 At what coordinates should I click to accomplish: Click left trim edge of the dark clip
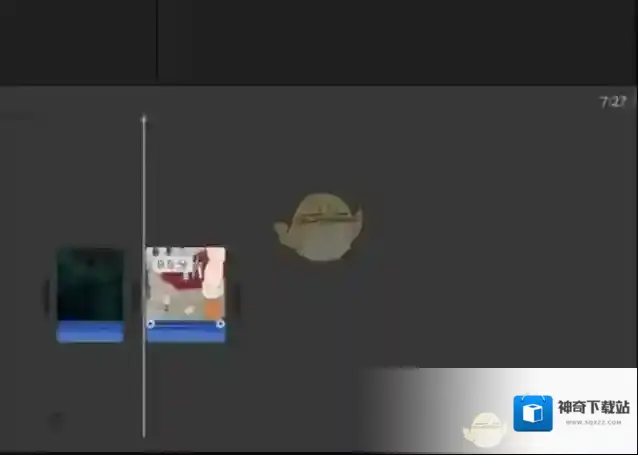click(46, 296)
